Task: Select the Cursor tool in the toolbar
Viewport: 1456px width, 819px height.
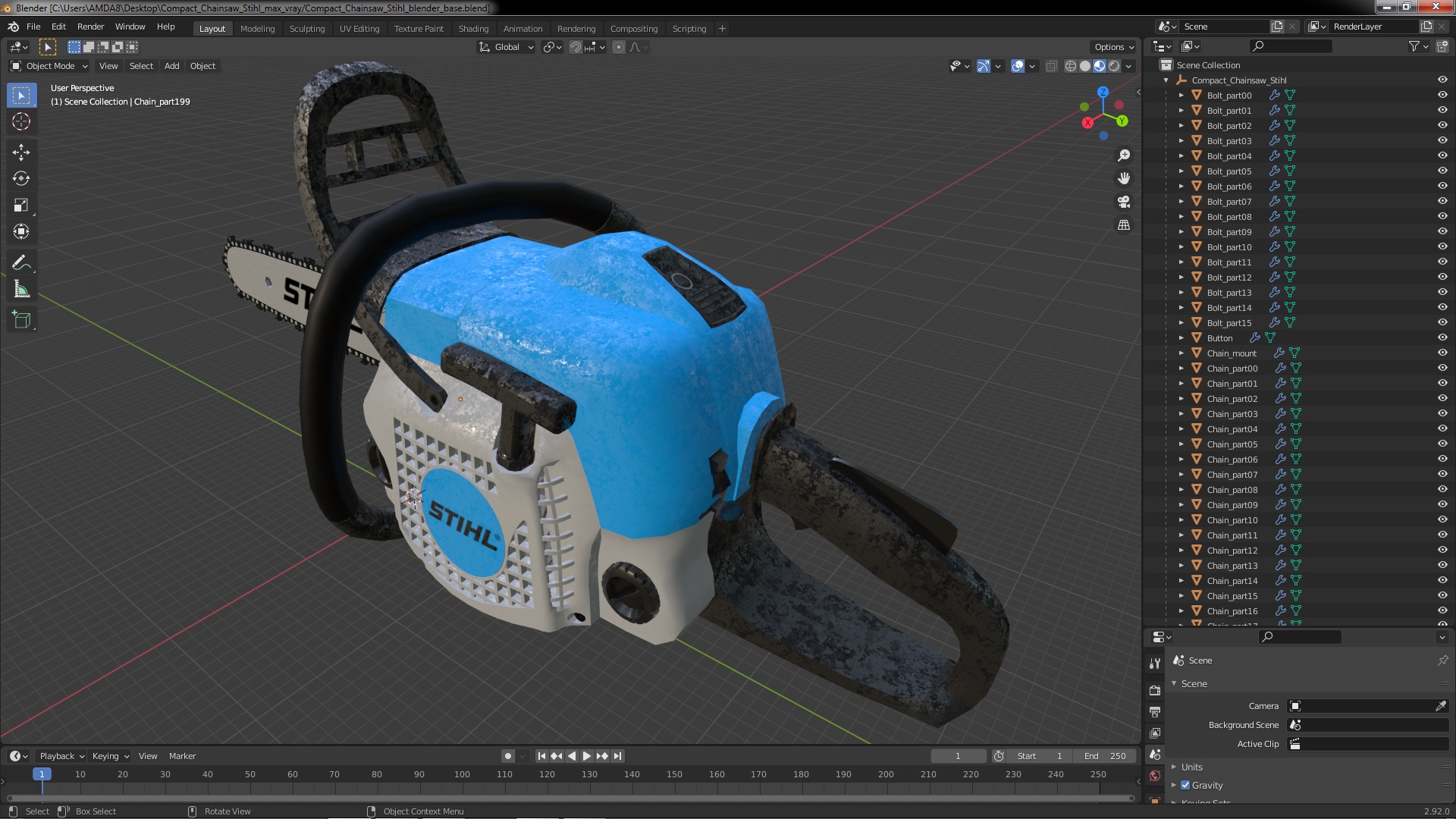Action: [x=21, y=121]
